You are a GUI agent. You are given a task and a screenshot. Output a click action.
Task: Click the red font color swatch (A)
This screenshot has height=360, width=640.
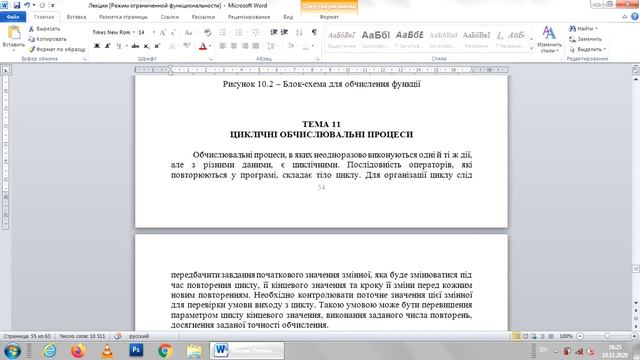(x=203, y=46)
